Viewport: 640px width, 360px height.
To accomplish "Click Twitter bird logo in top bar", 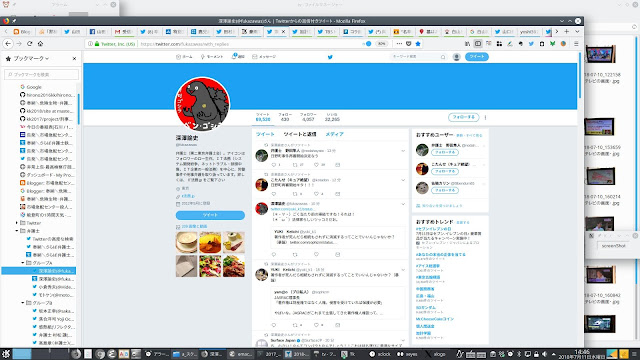I will point(330,57).
